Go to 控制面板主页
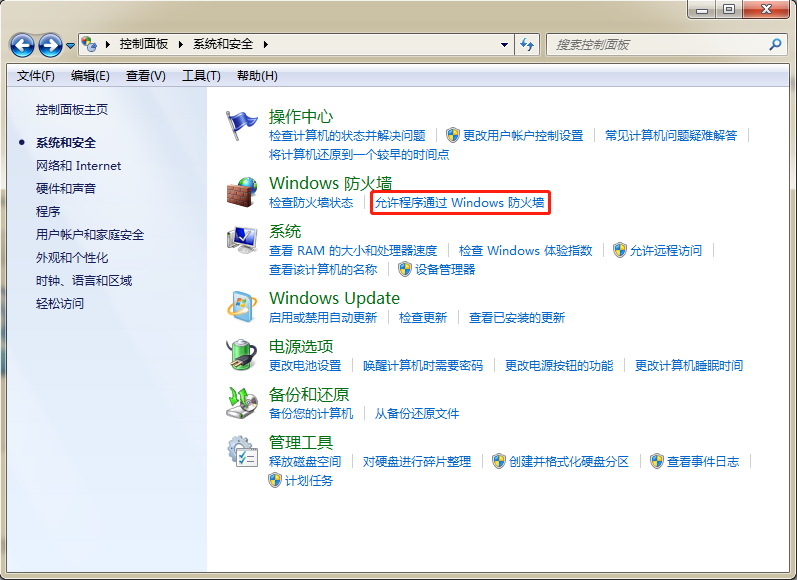The image size is (797, 580). [72, 110]
